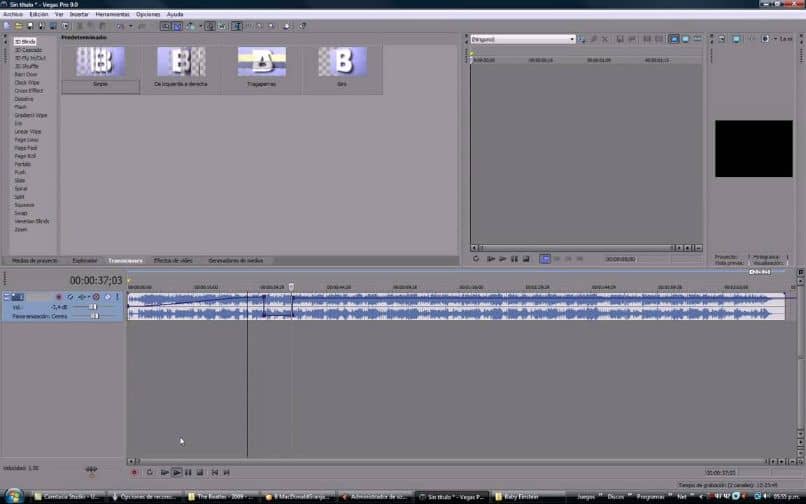Toggle Ignore Event Grouping
This screenshot has width=806, height=504.
click(222, 26)
